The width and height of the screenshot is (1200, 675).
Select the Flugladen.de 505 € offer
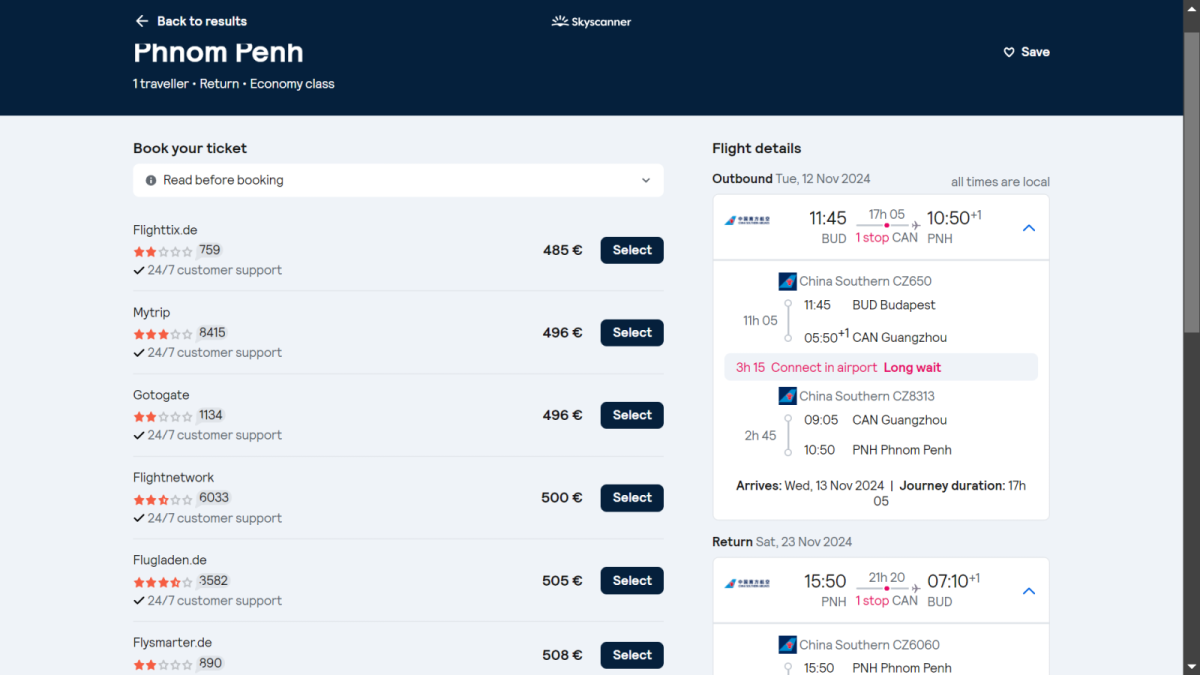coord(631,581)
